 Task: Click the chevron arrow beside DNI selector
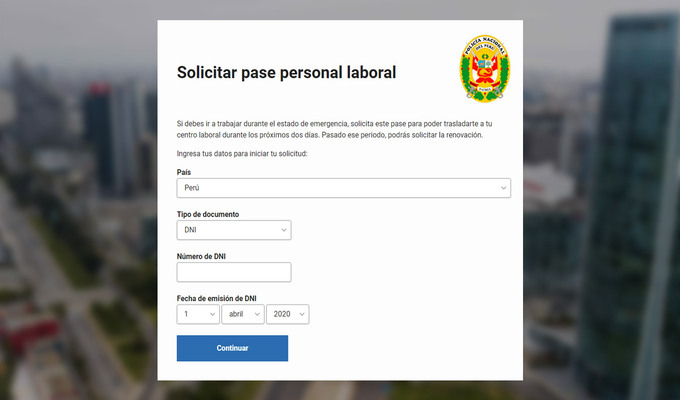pyautogui.click(x=284, y=230)
